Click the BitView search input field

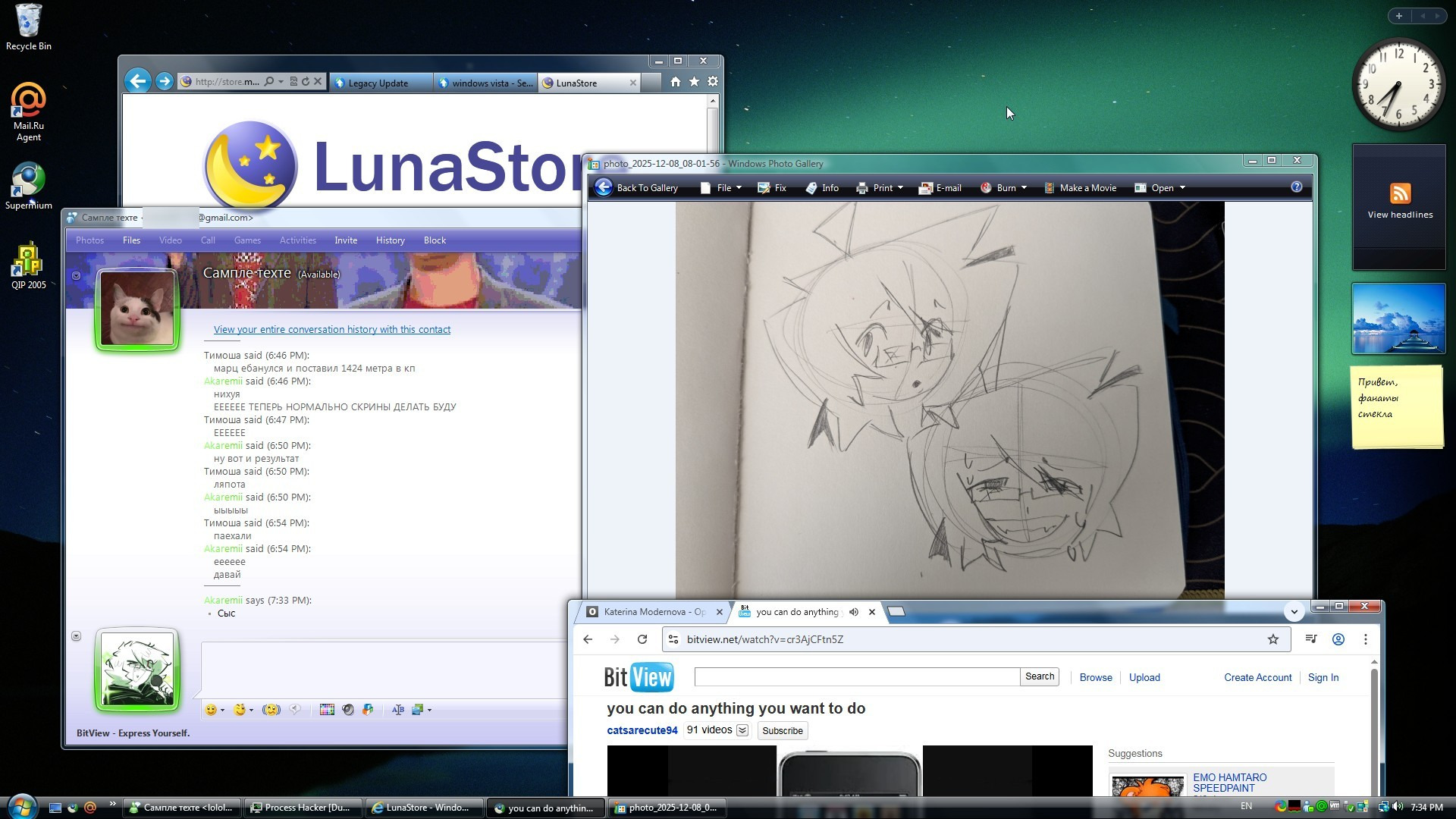[x=856, y=677]
